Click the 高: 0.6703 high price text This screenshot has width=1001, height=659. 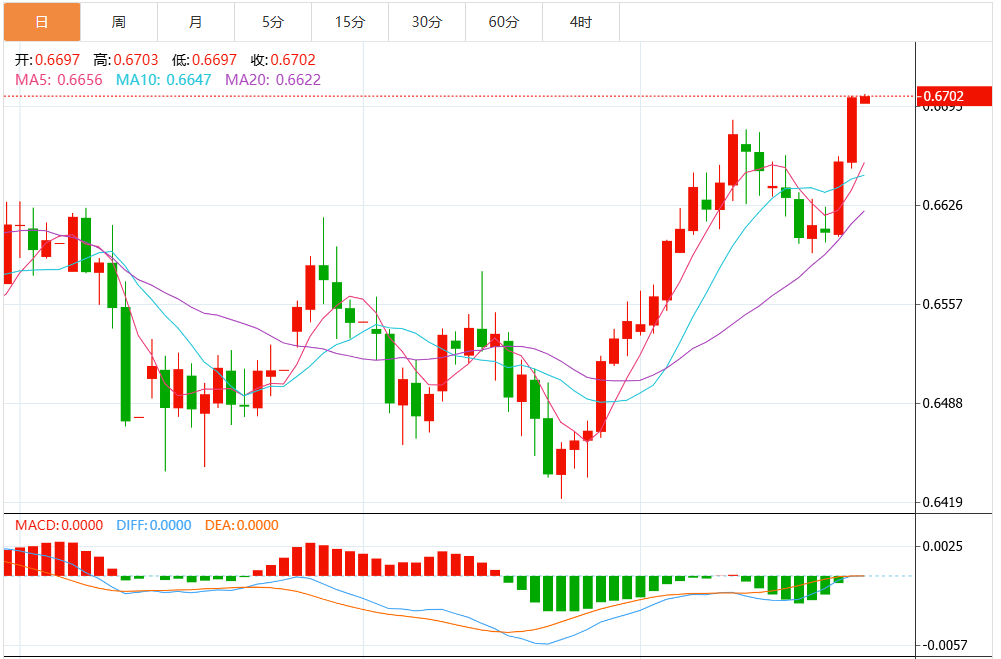tap(125, 60)
